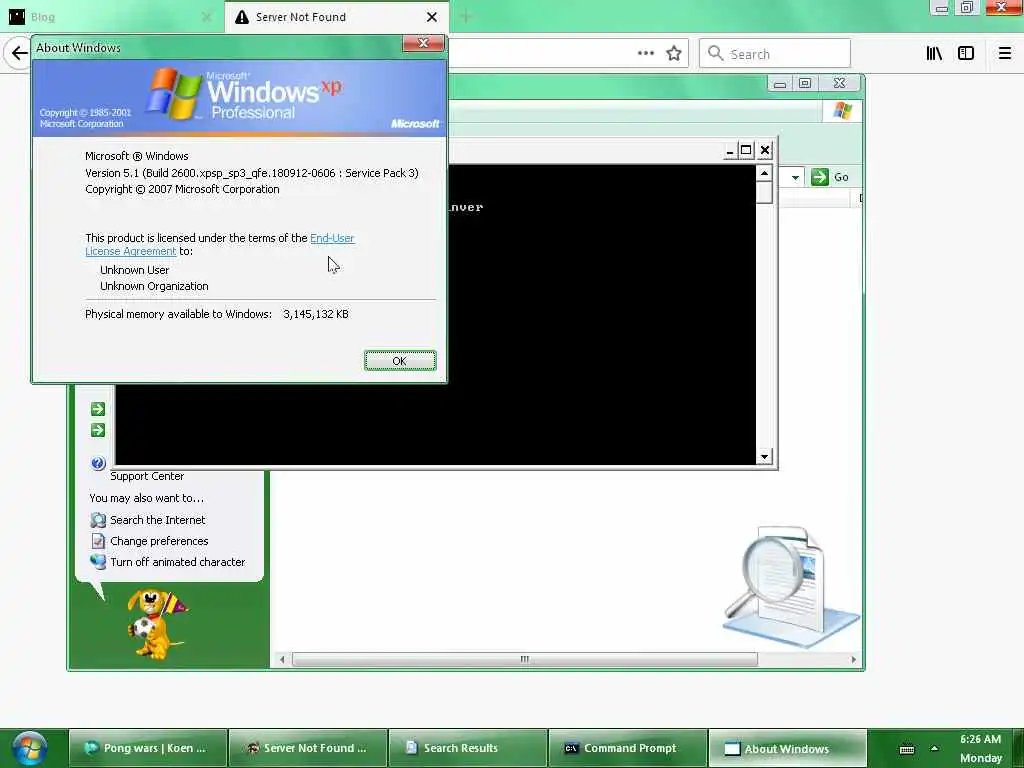The width and height of the screenshot is (1024, 768).
Task: Open the page actions three-dot menu
Action: pyautogui.click(x=646, y=54)
